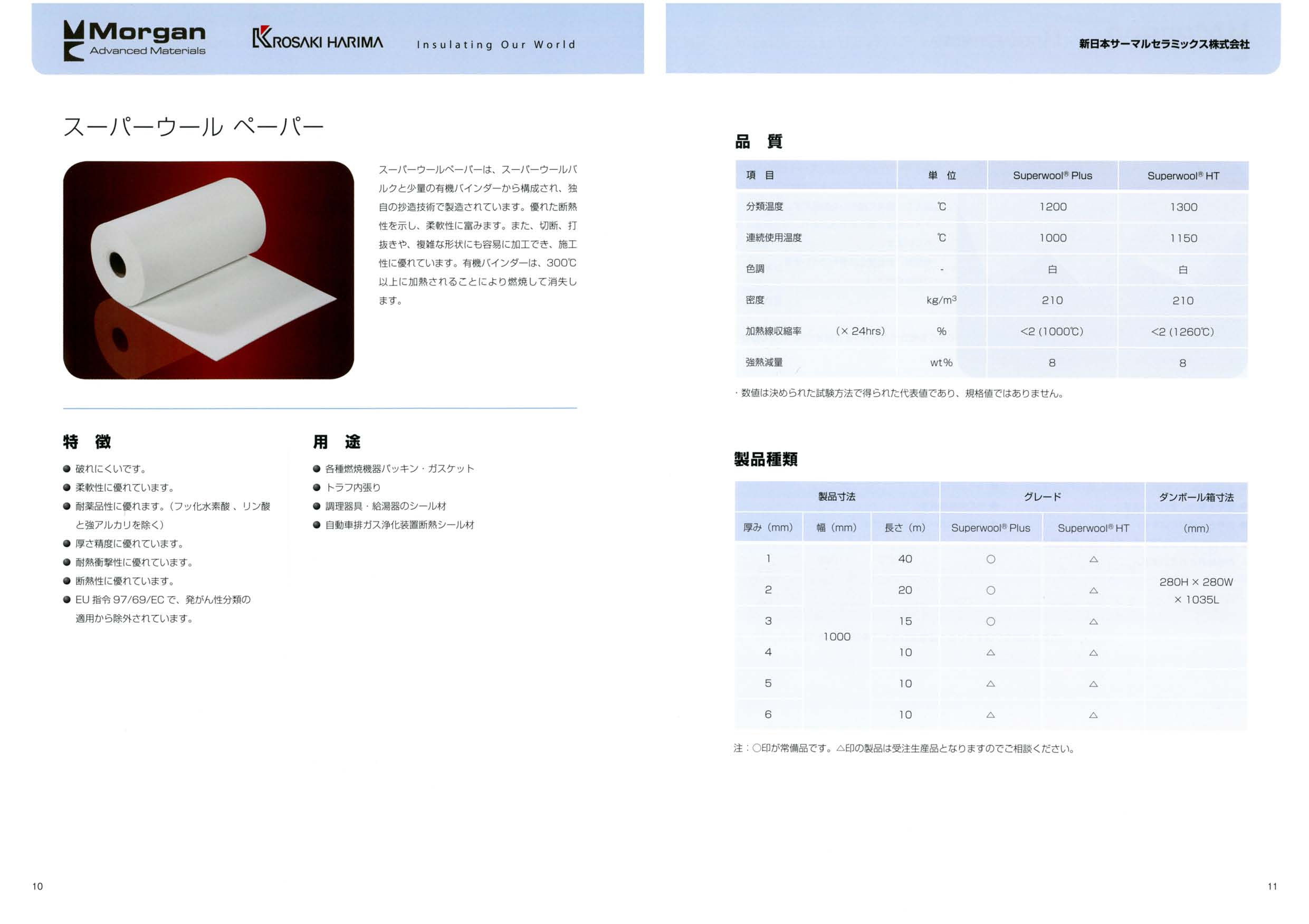Click the Morgan Advanced Materials logo
Viewport: 1309px width, 924px height.
[135, 40]
